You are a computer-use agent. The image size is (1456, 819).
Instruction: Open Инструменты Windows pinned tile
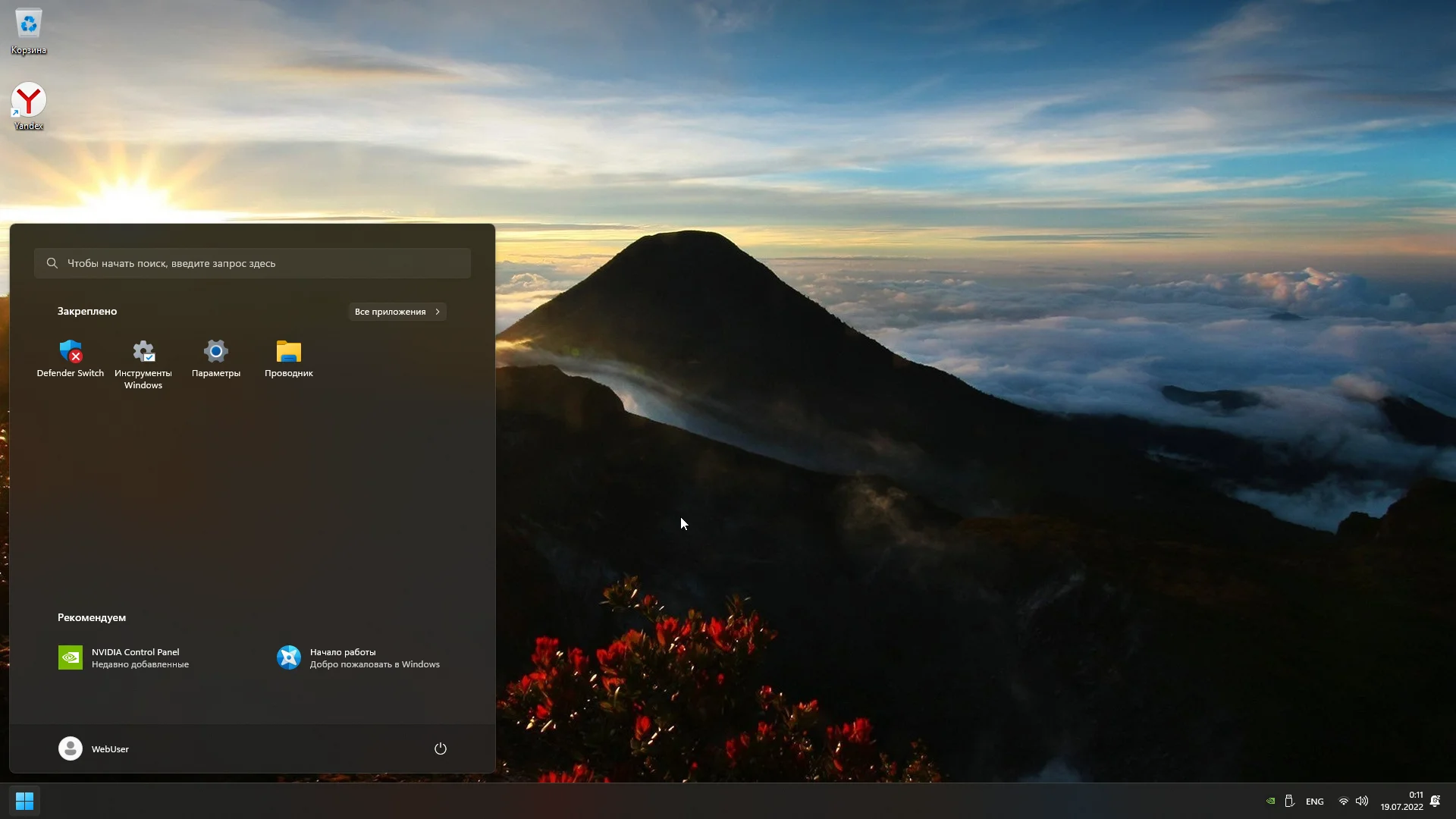pos(143,362)
